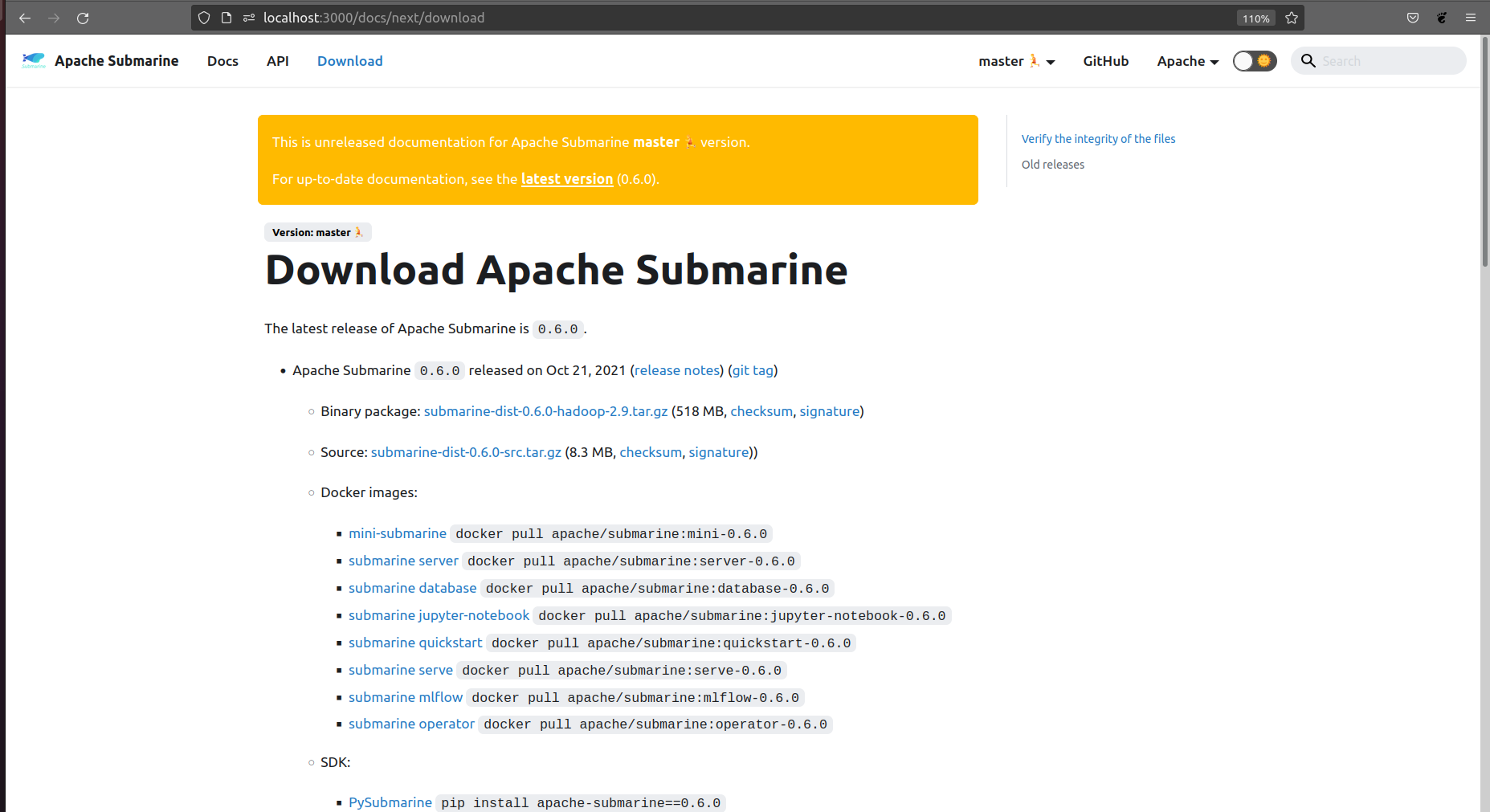Open the submarine serve link
This screenshot has width=1490, height=812.
(x=401, y=670)
